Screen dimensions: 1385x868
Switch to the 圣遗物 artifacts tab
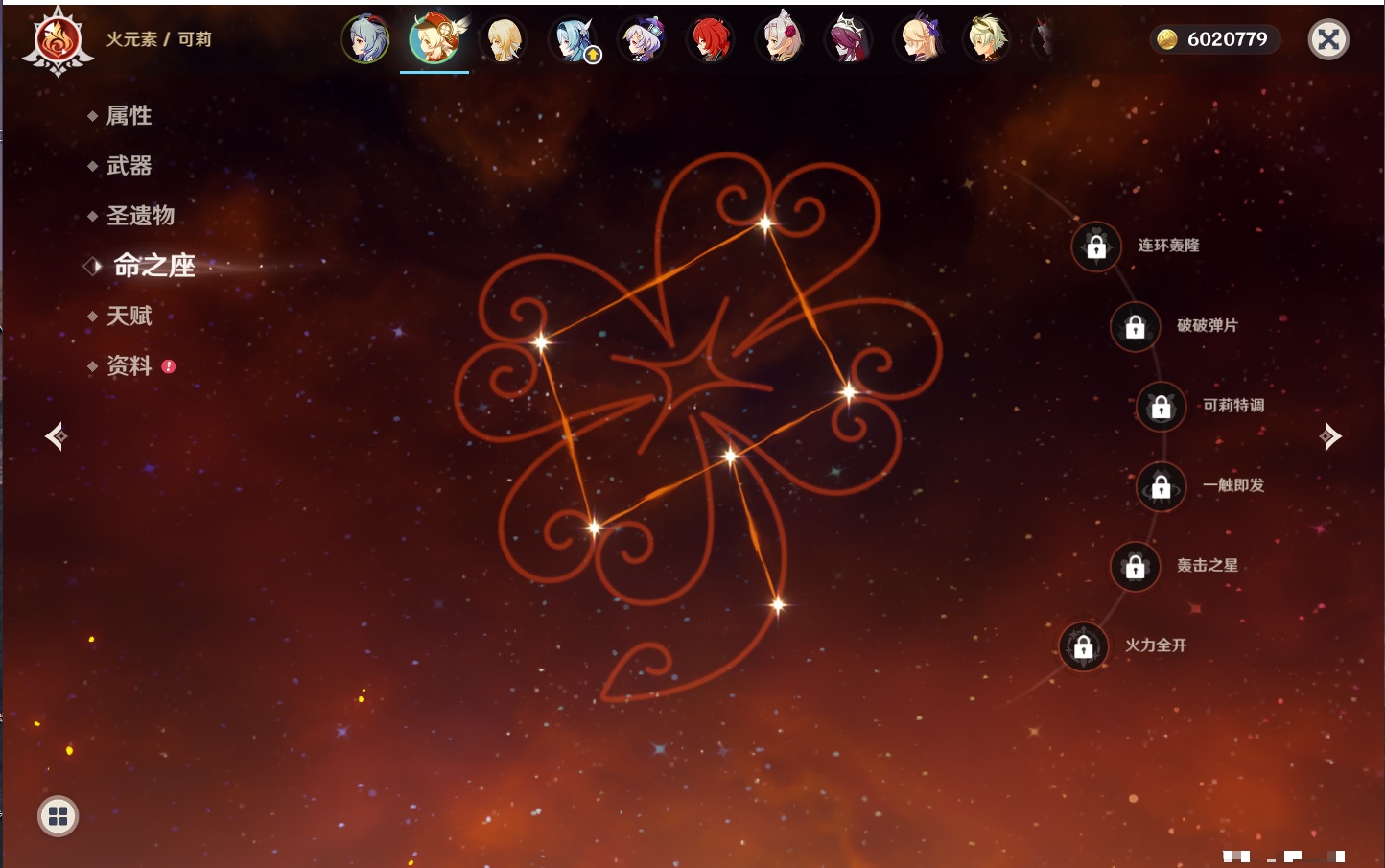[140, 216]
